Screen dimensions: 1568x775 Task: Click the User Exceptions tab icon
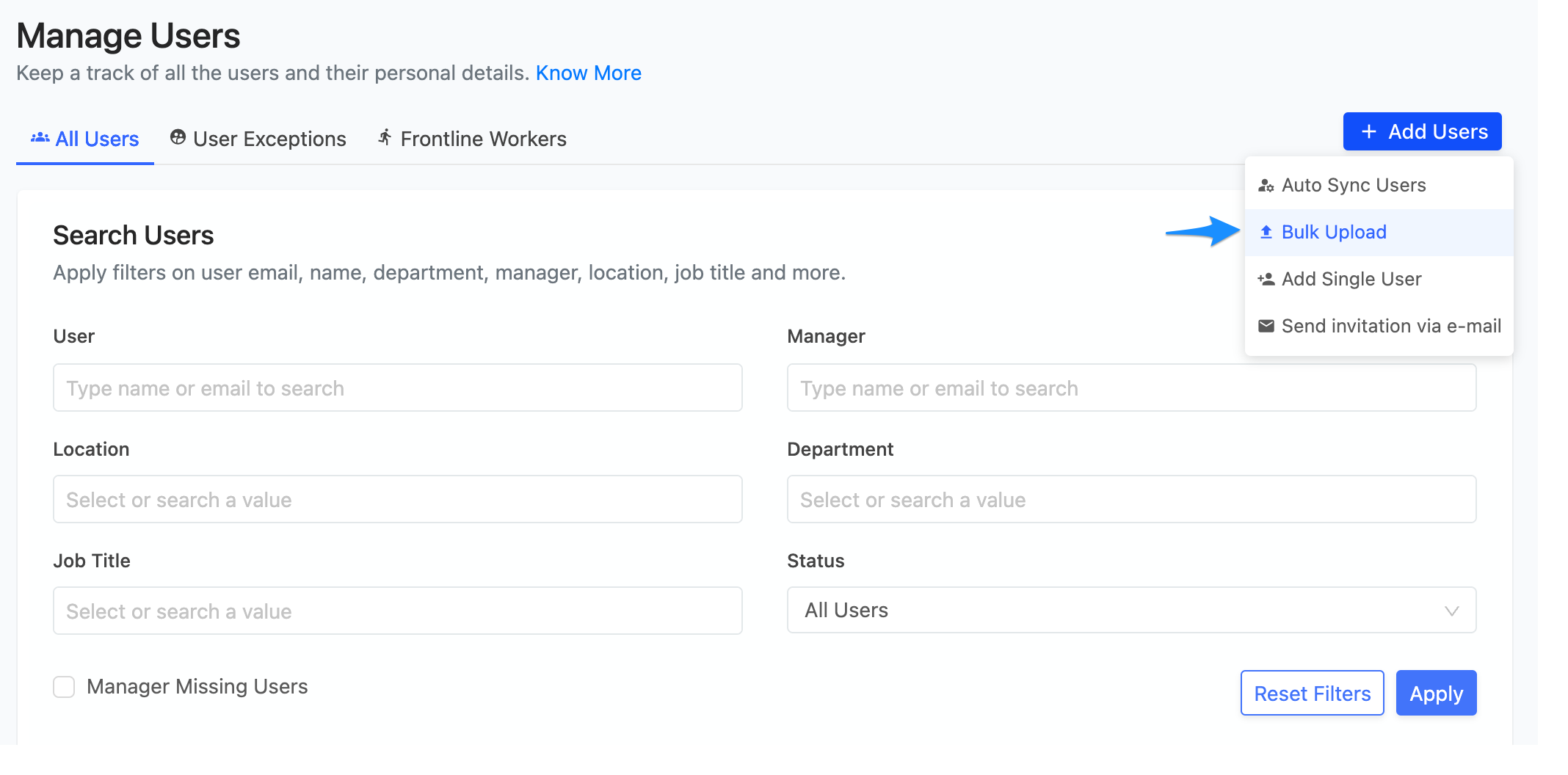(178, 137)
